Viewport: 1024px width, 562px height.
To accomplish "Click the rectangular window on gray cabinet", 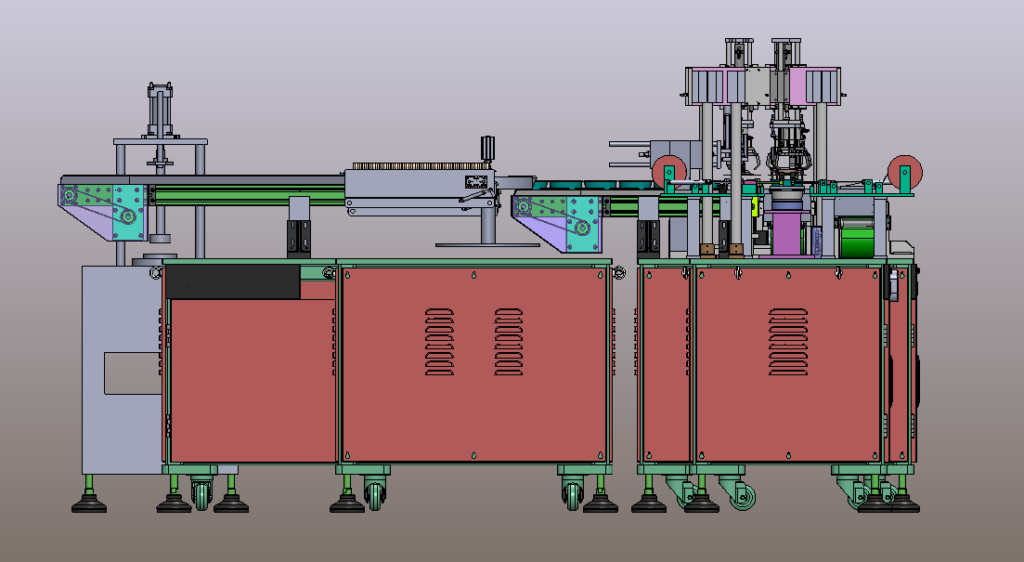I will pos(133,373).
